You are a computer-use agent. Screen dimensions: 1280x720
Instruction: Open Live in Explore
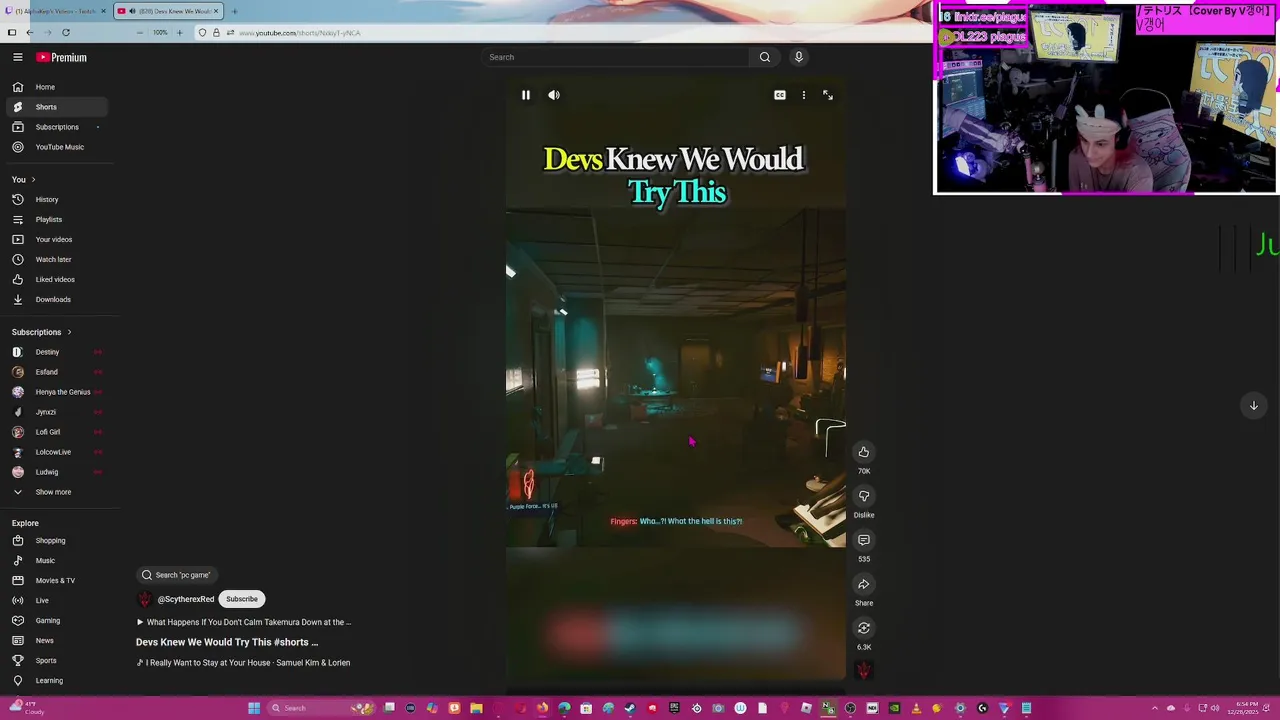pyautogui.click(x=59, y=601)
